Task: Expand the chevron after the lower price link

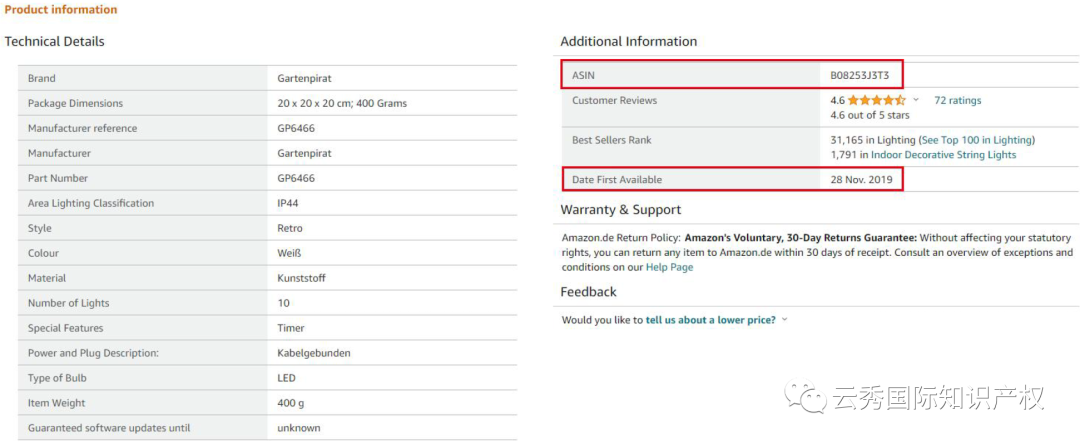Action: pyautogui.click(x=784, y=320)
